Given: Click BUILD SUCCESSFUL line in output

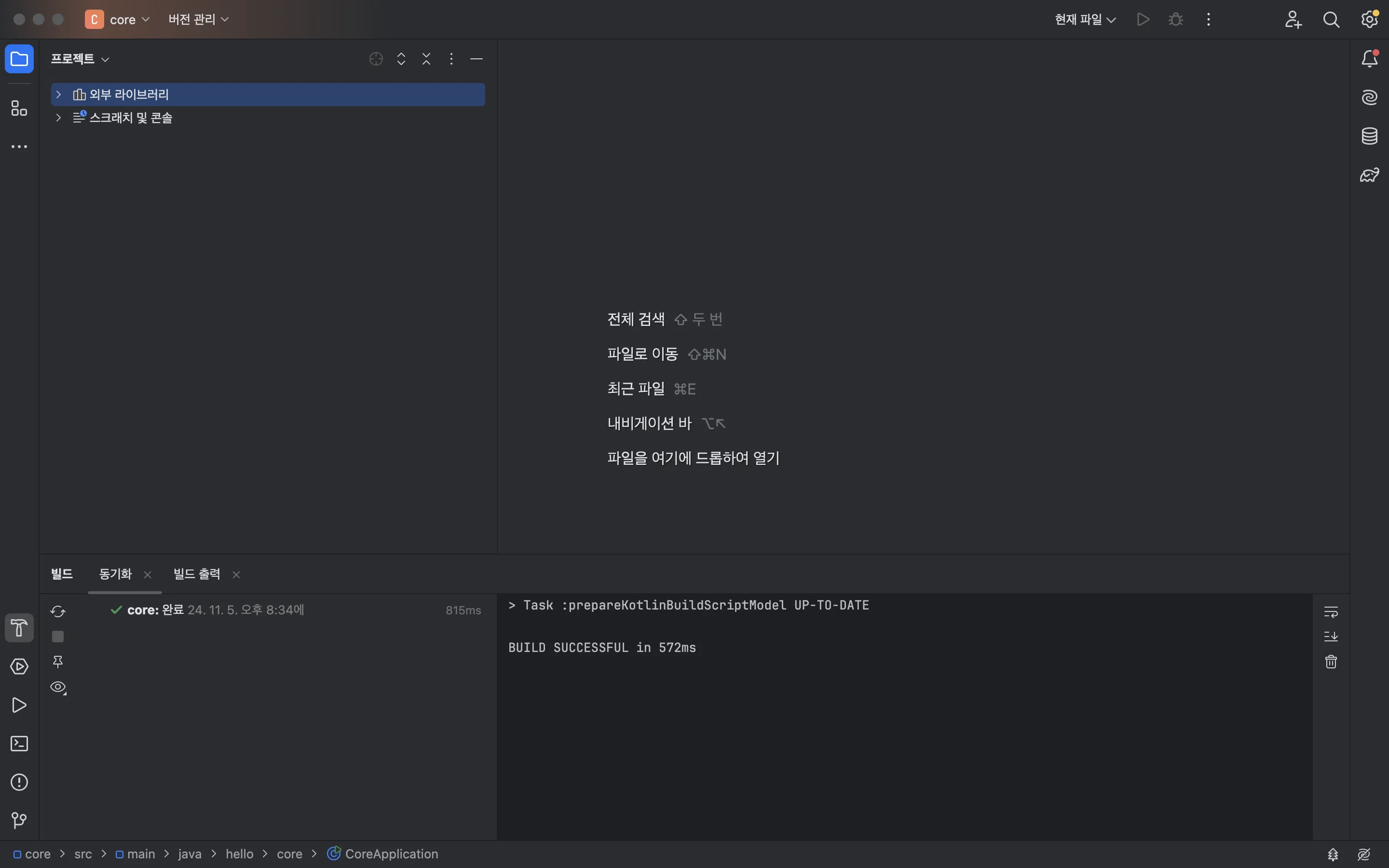Looking at the screenshot, I should 602,648.
